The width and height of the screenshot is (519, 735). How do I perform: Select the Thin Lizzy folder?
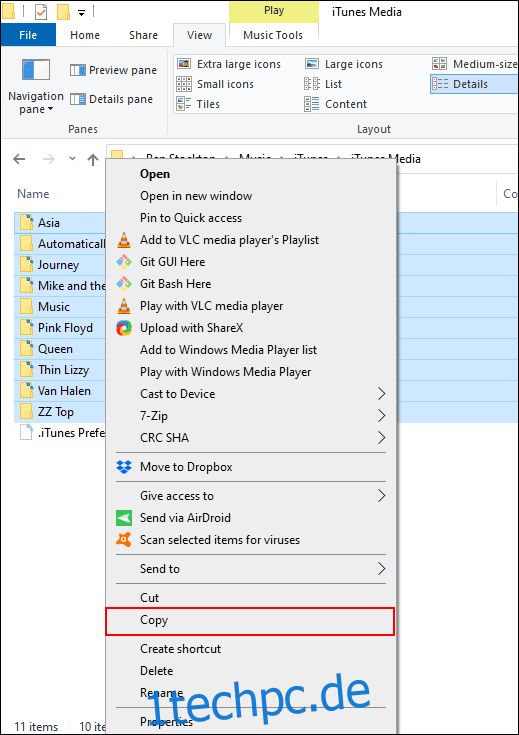tap(60, 370)
